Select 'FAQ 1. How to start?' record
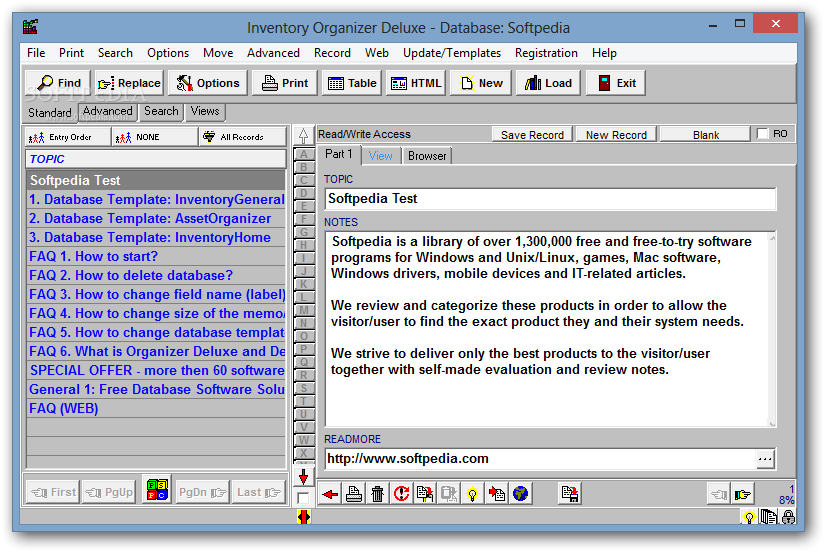The width and height of the screenshot is (825, 552). [x=156, y=256]
